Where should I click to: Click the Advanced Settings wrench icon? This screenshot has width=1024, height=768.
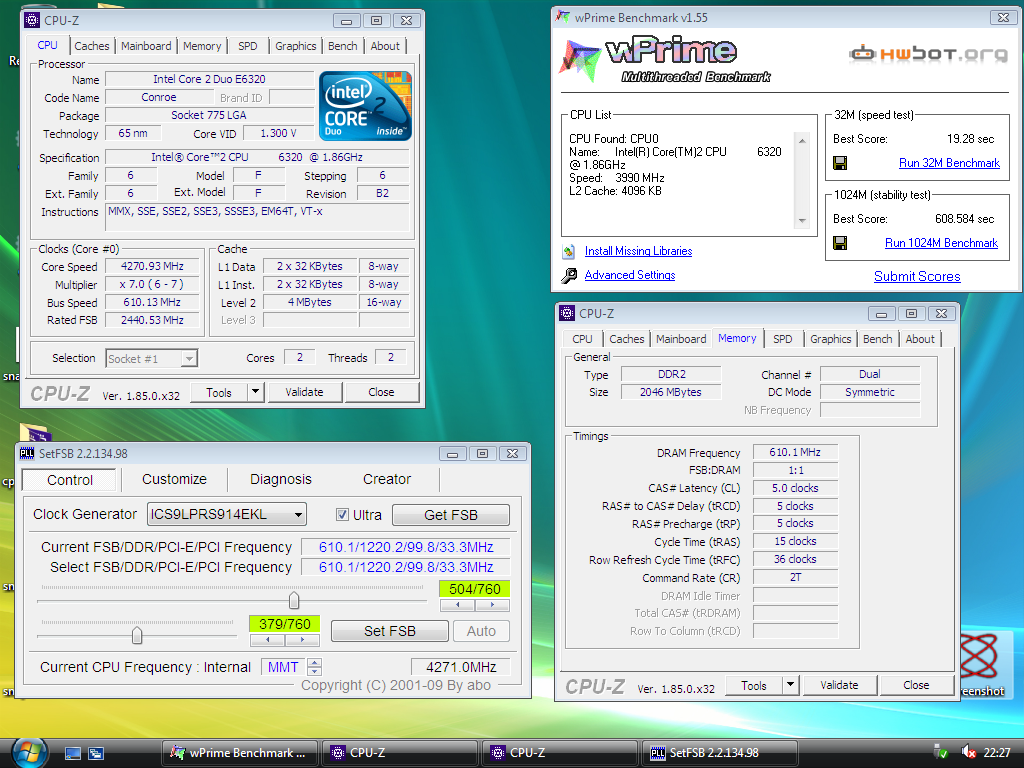click(569, 276)
